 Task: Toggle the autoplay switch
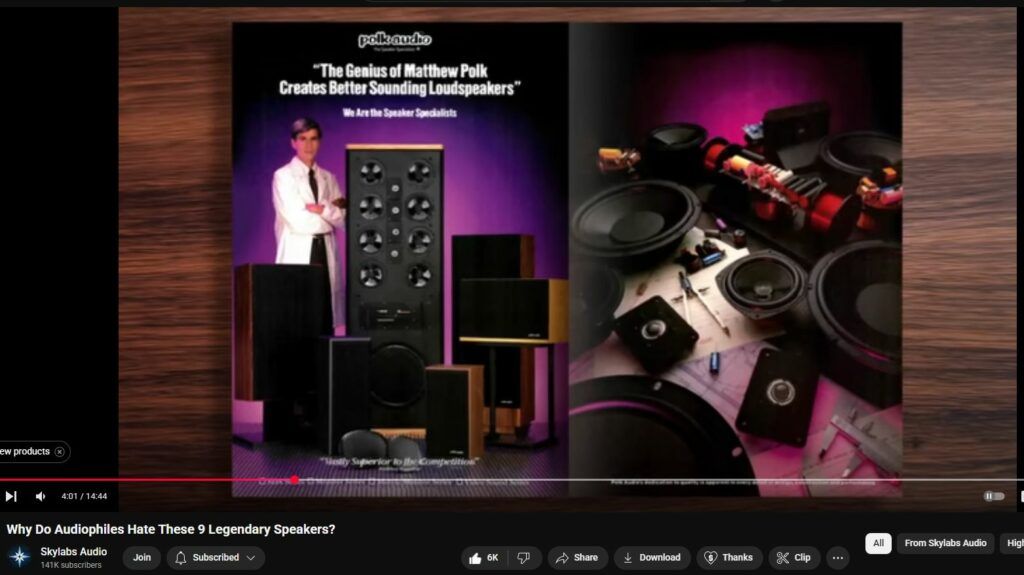pos(993,496)
